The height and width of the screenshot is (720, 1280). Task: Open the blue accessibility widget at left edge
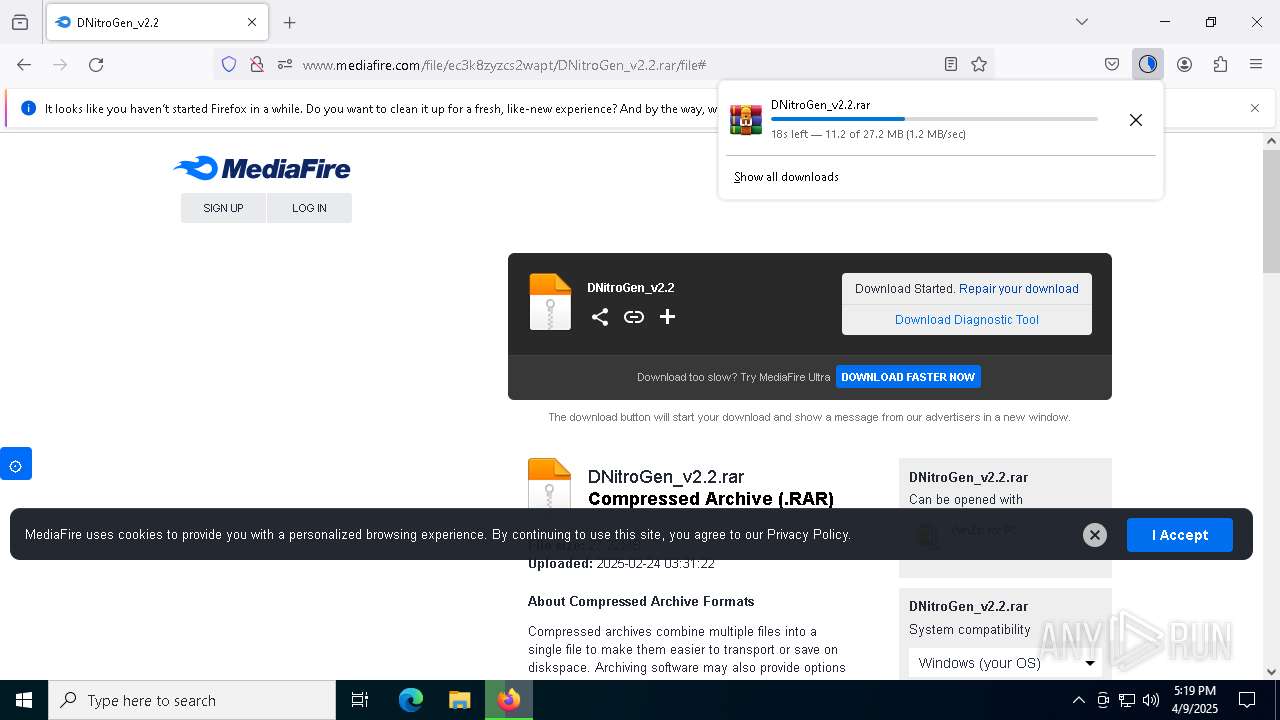16,464
